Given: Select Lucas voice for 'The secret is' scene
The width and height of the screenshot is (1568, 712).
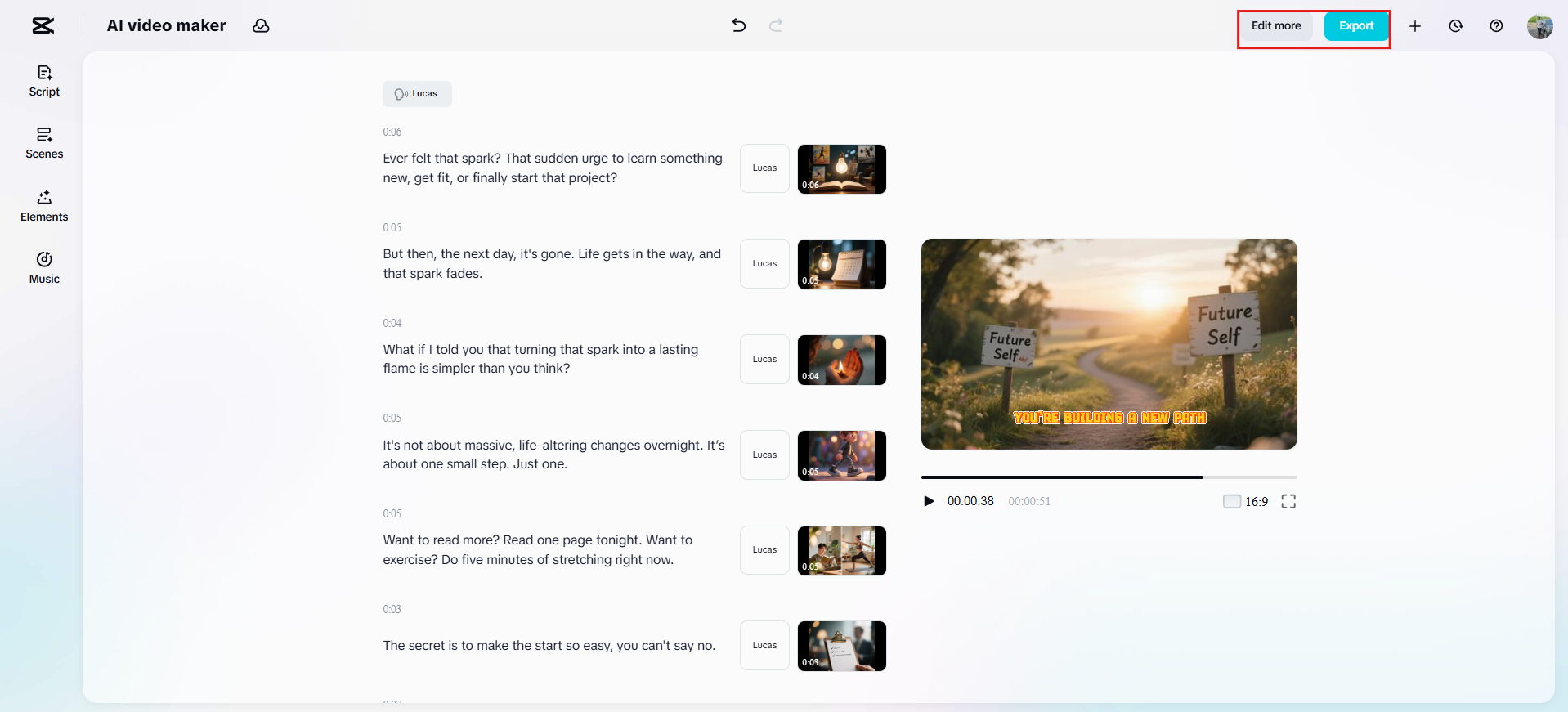Looking at the screenshot, I should [x=764, y=646].
